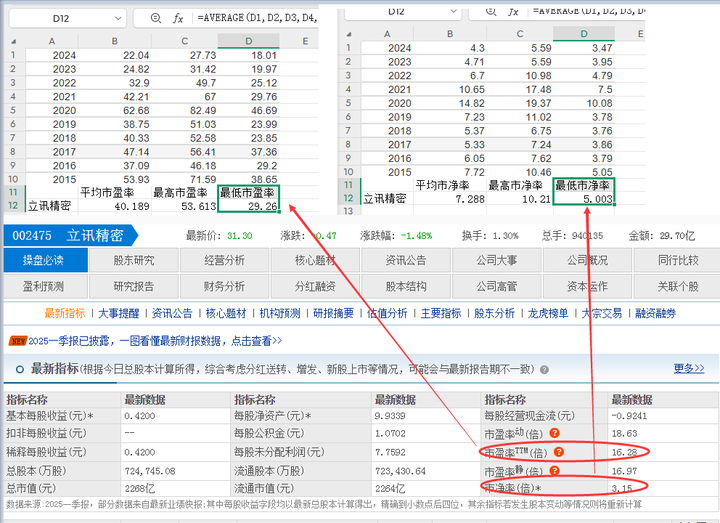Screen dimensions: 720x523
Task: Open the 资讯公告 gray tab button
Action: point(406,260)
